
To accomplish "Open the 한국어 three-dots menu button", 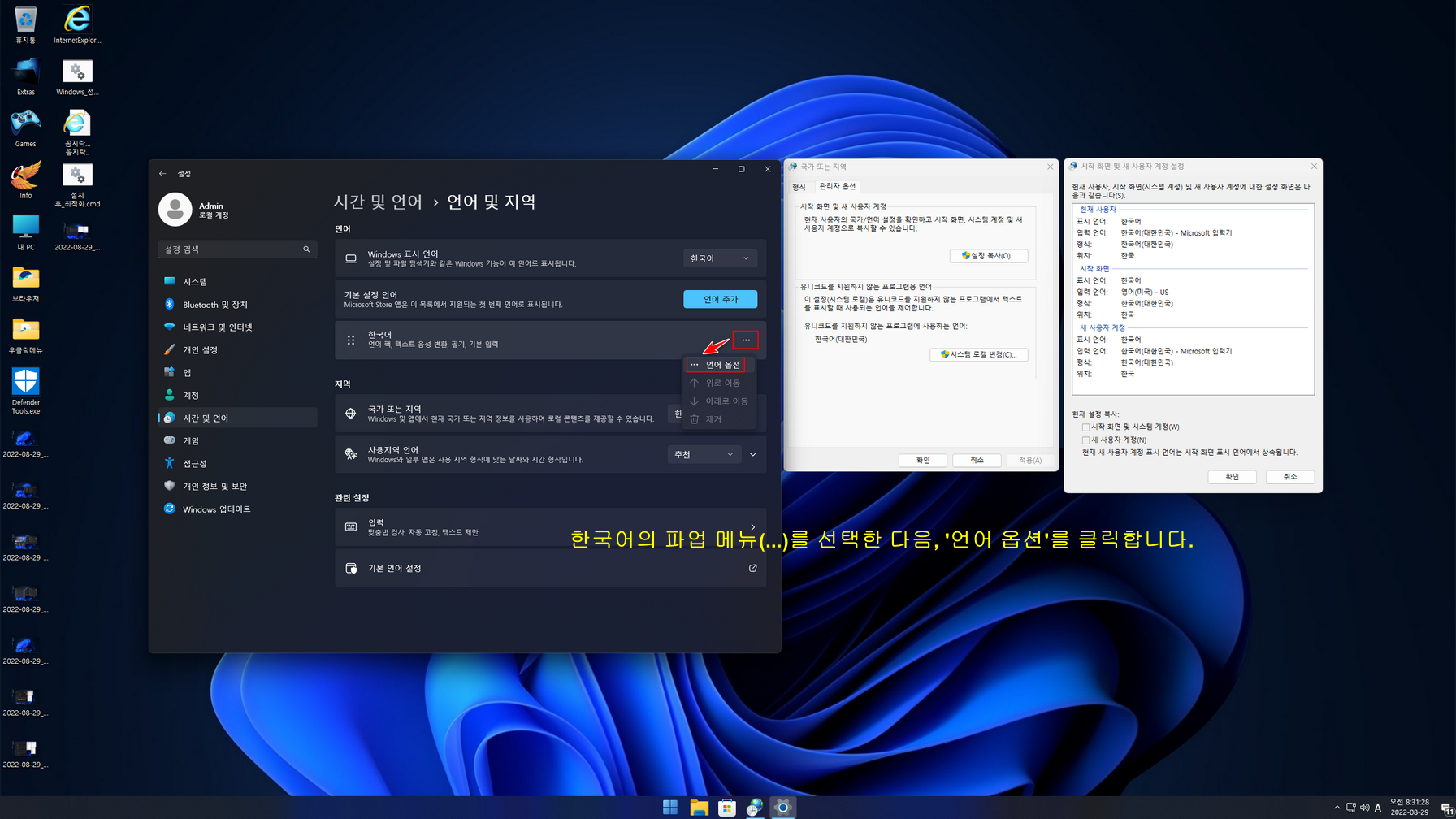I will point(746,340).
